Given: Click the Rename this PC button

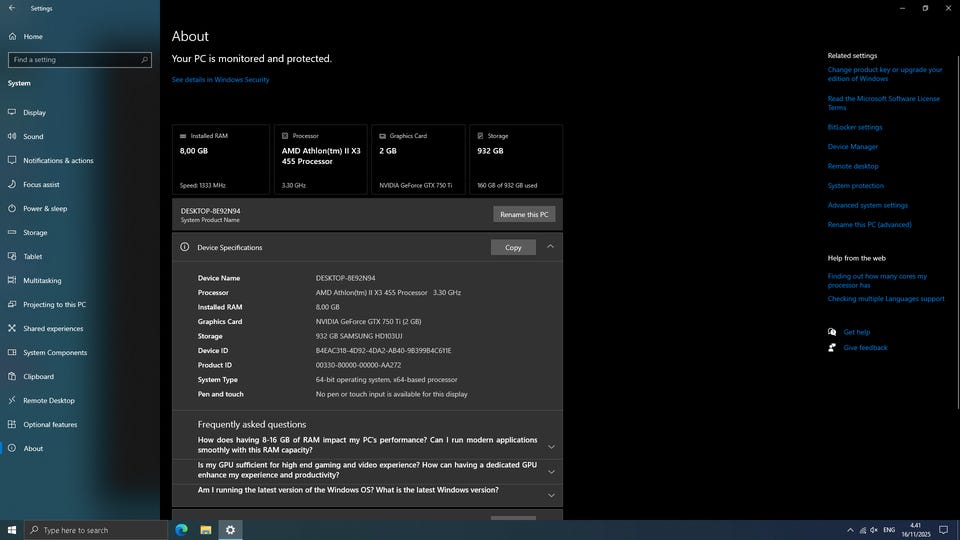Looking at the screenshot, I should (x=524, y=214).
